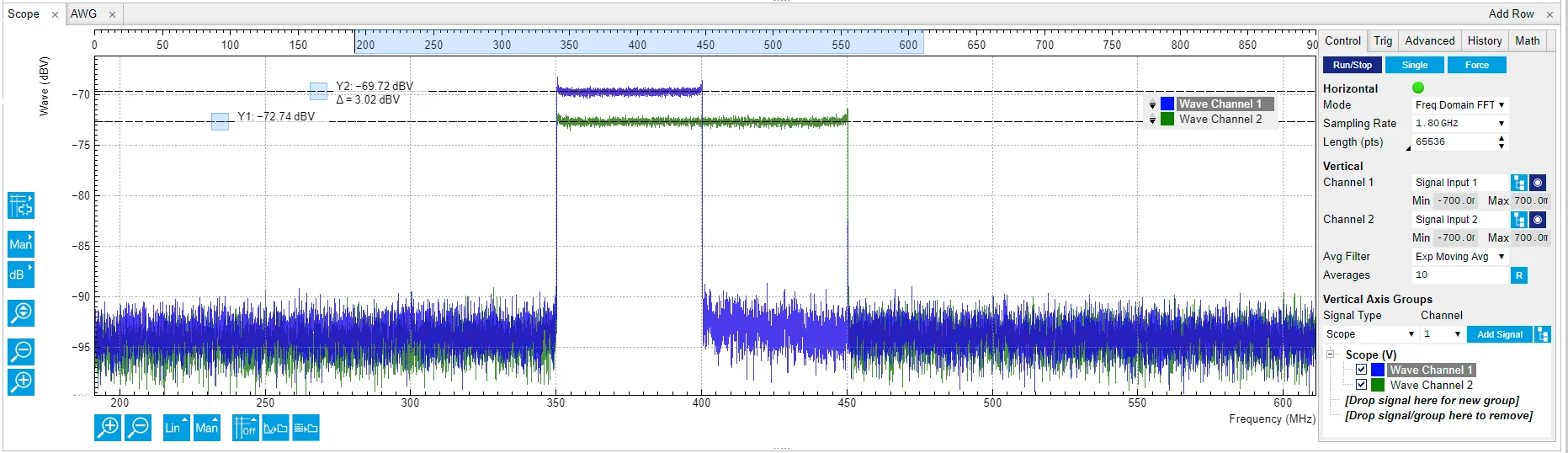Screen dimensions: 1568x453
Task: Collapse the Scope (V) tree group
Action: tap(1331, 354)
